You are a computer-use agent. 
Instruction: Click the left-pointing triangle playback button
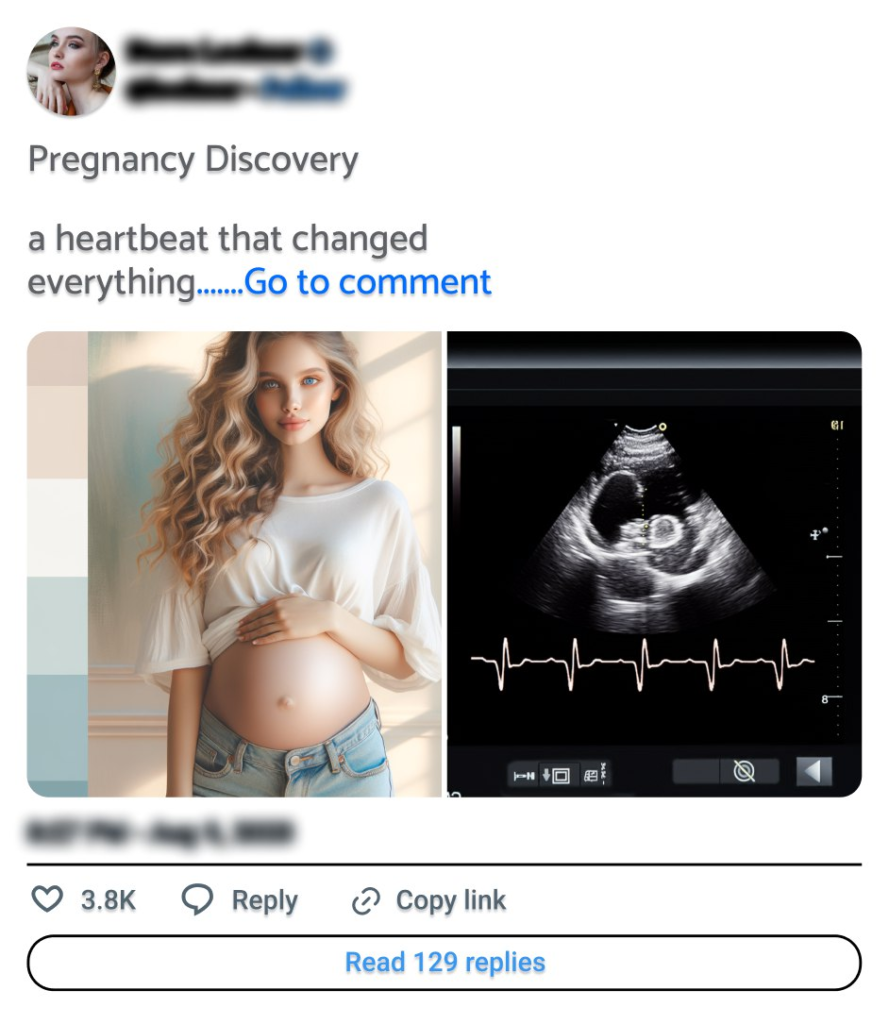tap(814, 771)
